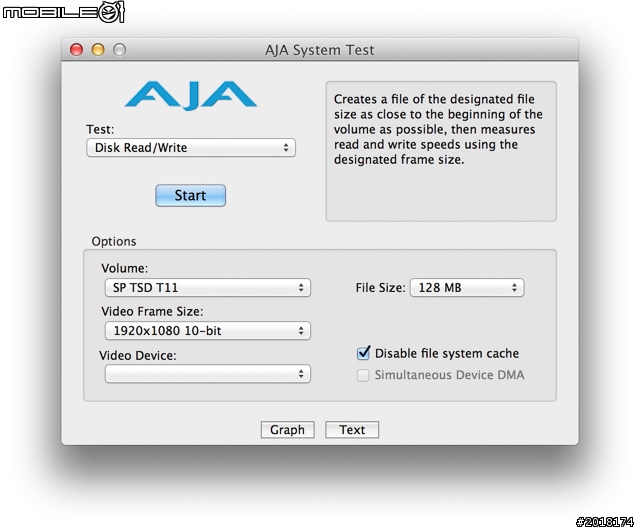Click the gray zoom window button
640x530 pixels.
120,49
